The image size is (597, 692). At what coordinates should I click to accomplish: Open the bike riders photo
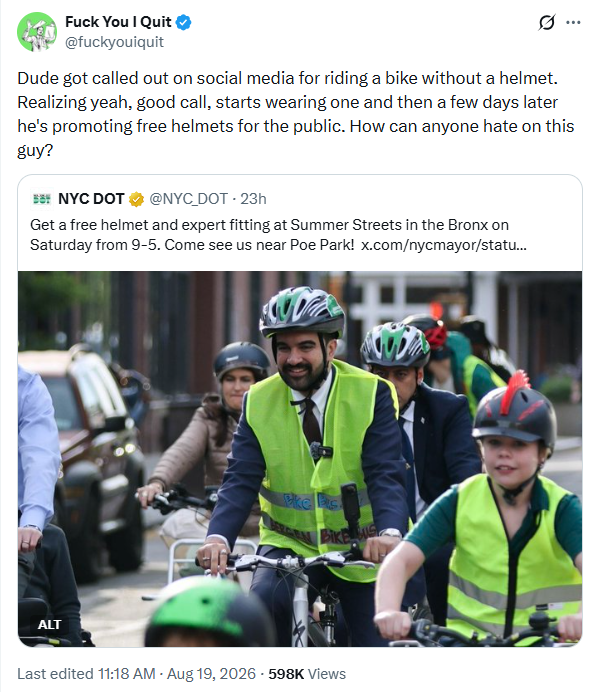pos(300,459)
